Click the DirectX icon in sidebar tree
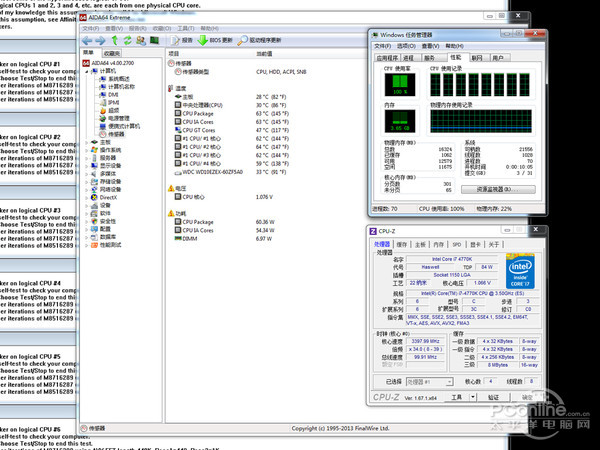 93,197
